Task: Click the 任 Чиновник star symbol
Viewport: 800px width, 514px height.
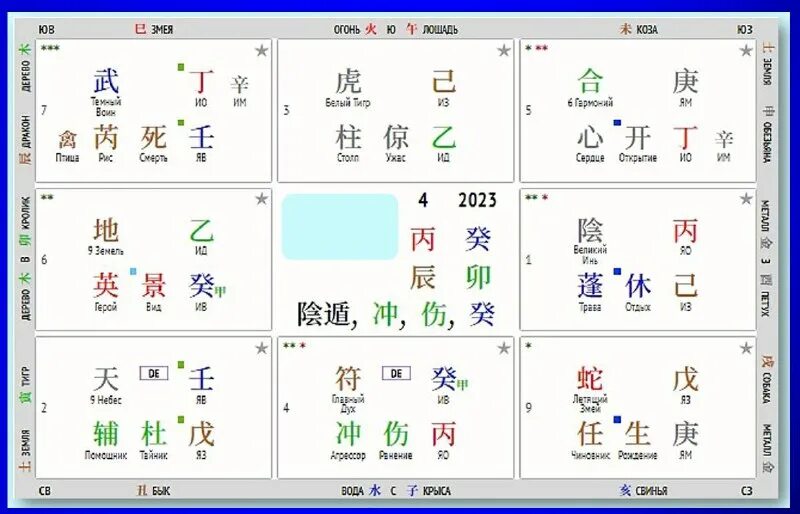Action: tap(590, 434)
